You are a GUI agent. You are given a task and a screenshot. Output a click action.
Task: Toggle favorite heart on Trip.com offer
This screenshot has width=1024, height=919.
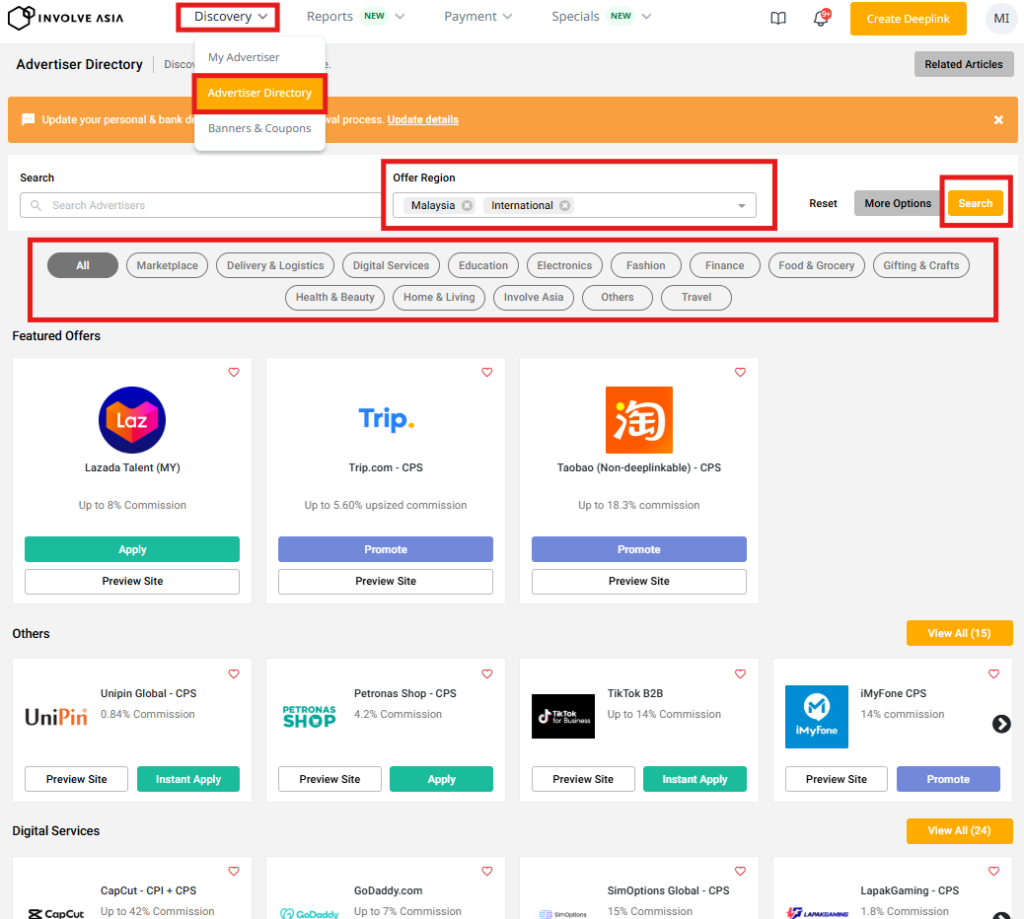pos(487,372)
